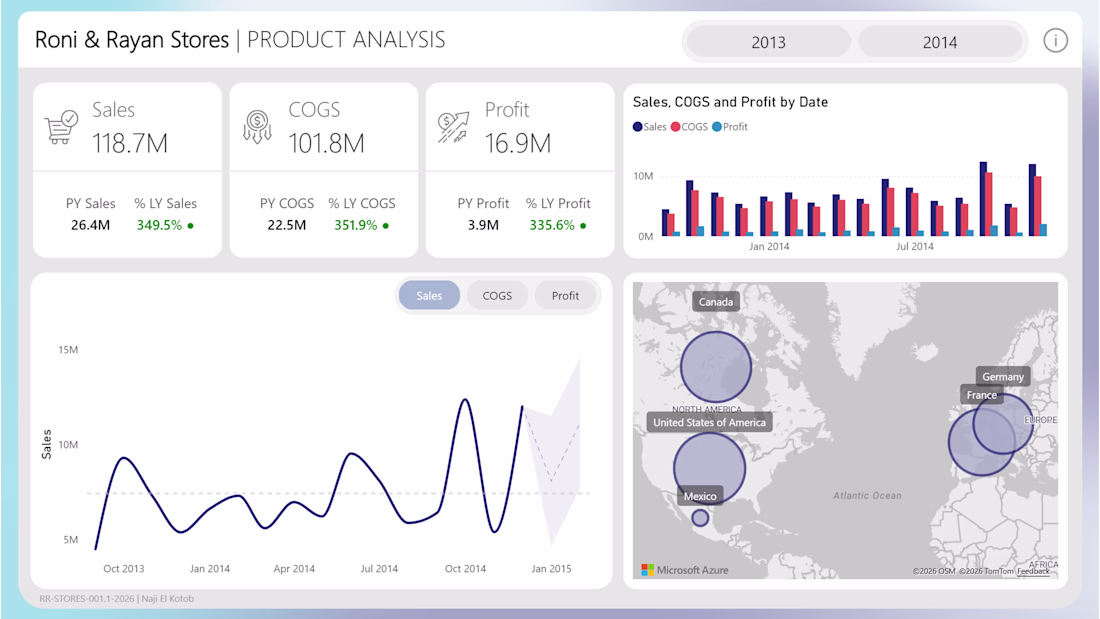
Task: Filter dashboard to year 2013
Action: 768,42
